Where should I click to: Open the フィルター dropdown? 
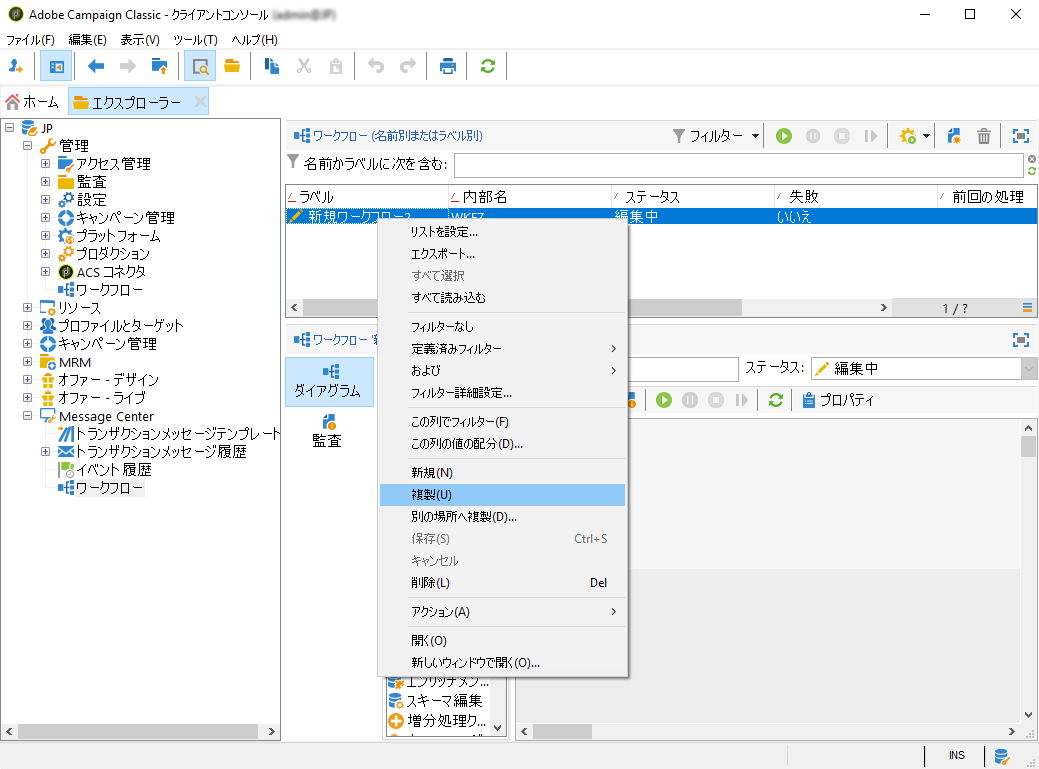tap(716, 136)
